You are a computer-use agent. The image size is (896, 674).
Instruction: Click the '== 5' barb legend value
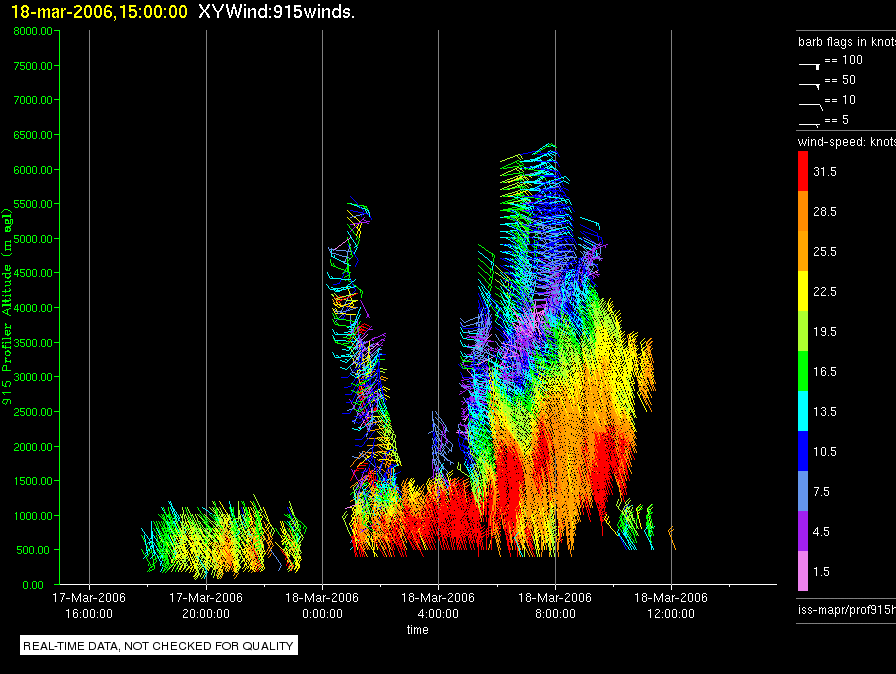point(837,120)
